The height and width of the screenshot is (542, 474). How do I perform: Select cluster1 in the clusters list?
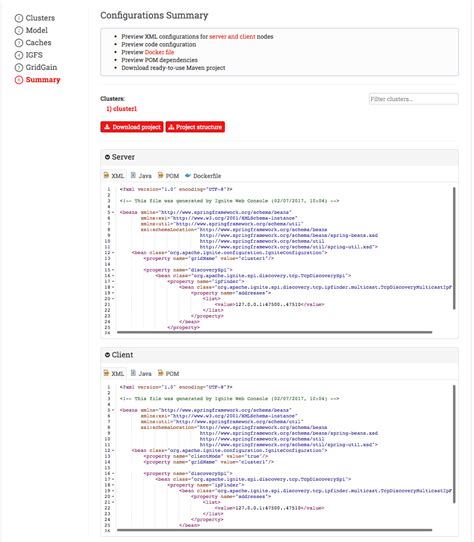(x=121, y=109)
